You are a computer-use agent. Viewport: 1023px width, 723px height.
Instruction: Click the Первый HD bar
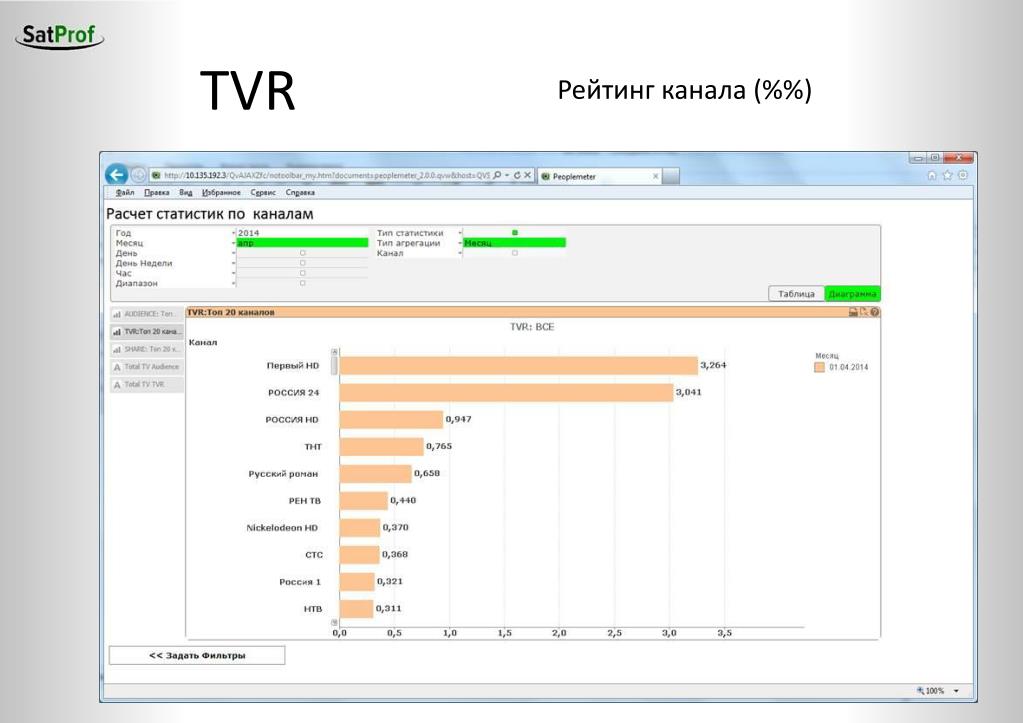tap(519, 365)
